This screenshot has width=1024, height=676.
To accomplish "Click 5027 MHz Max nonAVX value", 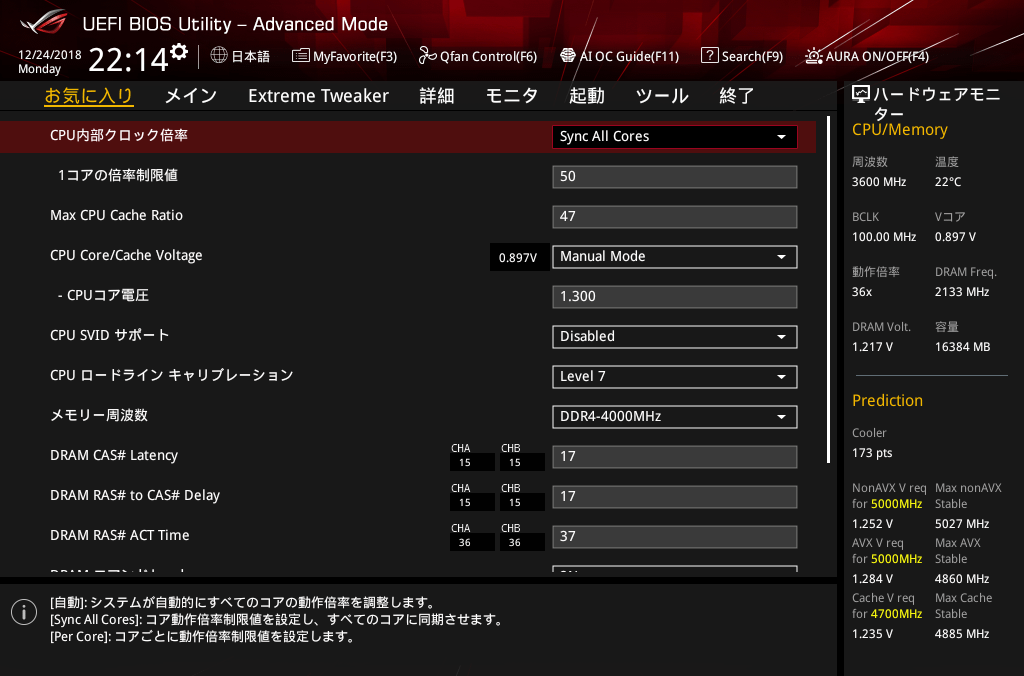I will click(x=961, y=524).
